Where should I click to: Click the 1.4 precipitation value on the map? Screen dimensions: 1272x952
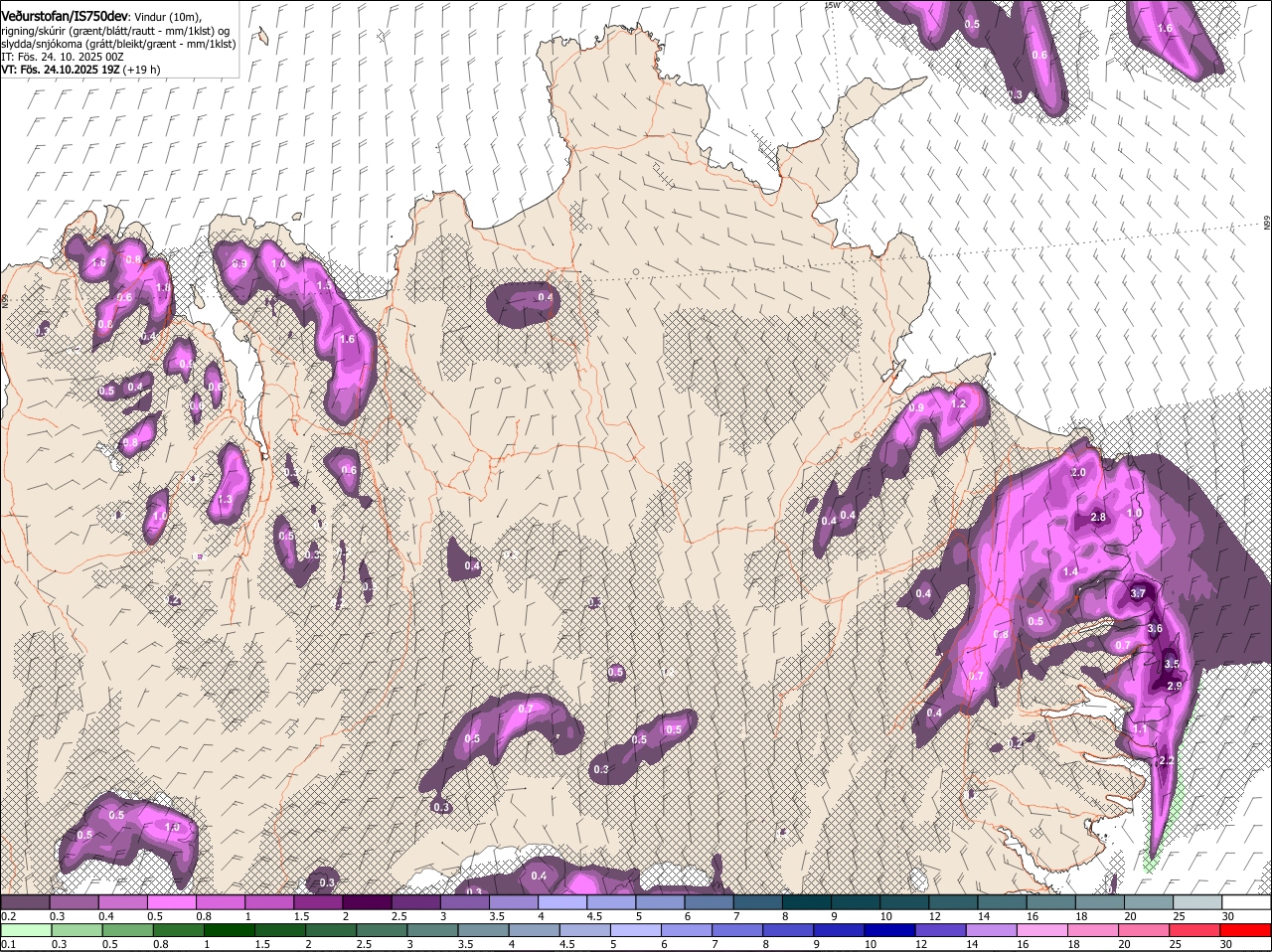(1070, 572)
